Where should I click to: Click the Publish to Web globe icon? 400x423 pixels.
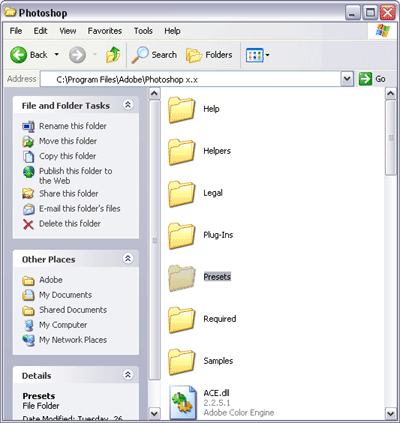(x=29, y=172)
